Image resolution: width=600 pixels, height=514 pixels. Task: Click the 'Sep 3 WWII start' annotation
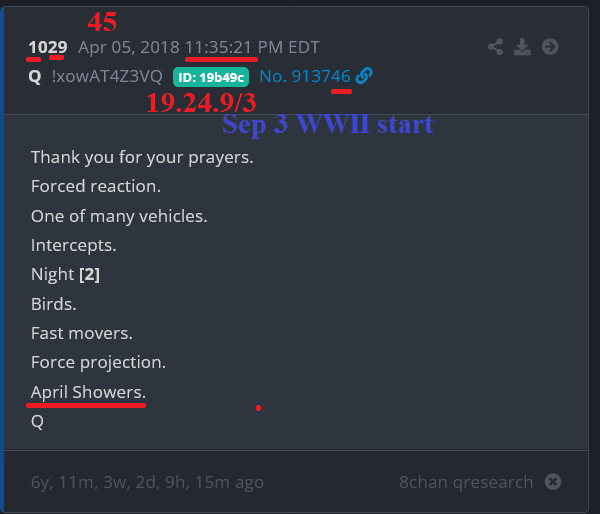[328, 124]
